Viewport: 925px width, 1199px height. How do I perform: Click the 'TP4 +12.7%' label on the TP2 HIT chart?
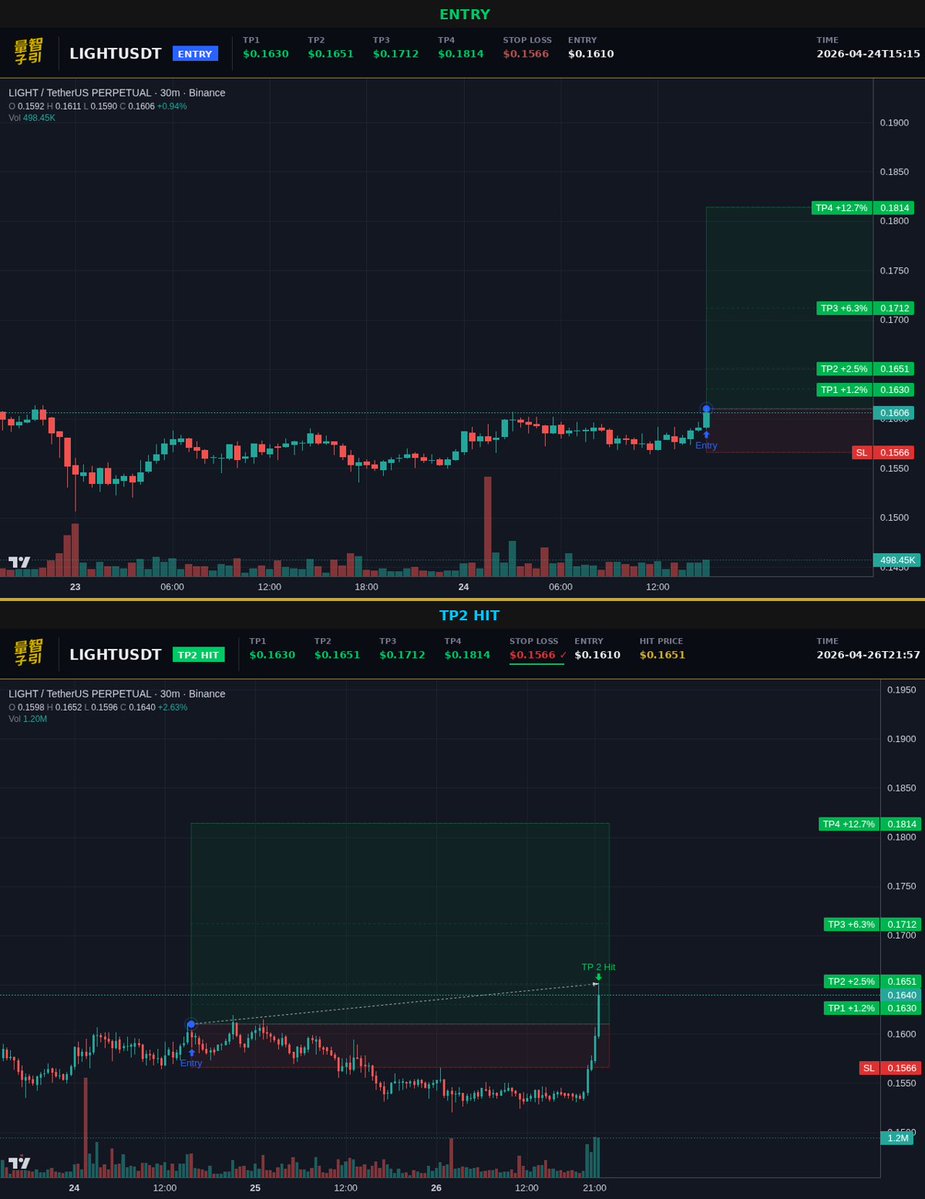(849, 824)
